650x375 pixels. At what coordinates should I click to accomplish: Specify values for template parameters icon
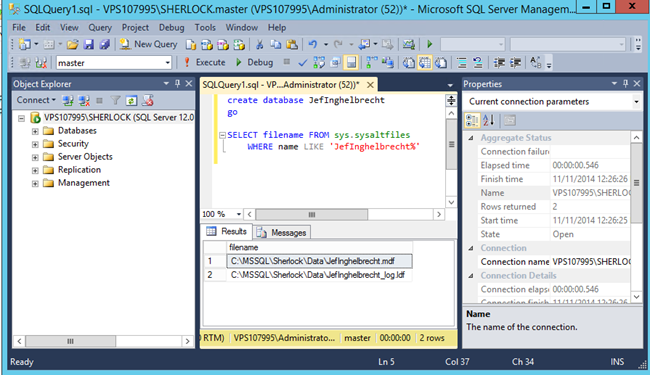(x=536, y=63)
